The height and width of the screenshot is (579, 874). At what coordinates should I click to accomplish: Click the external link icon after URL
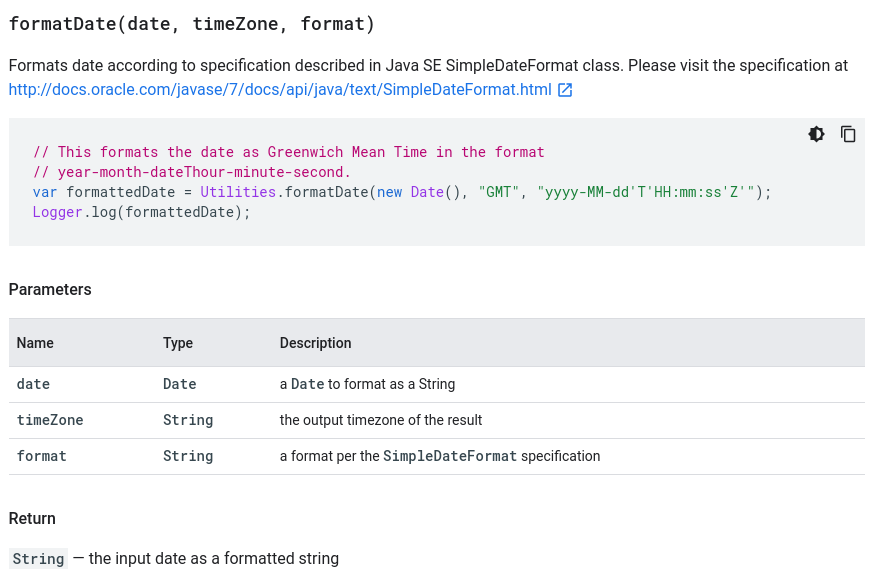tap(565, 90)
